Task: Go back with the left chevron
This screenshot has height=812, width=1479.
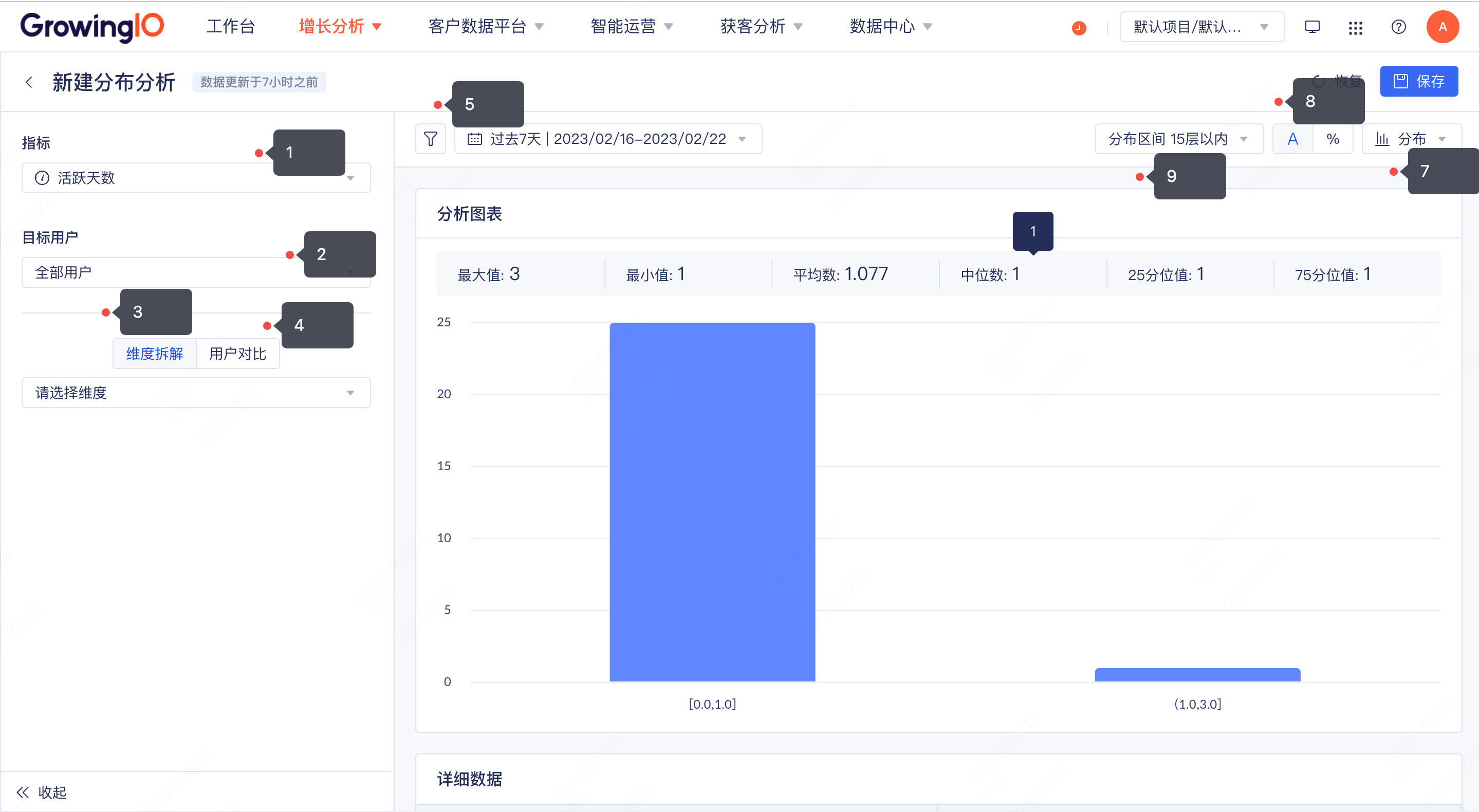Action: pos(29,82)
